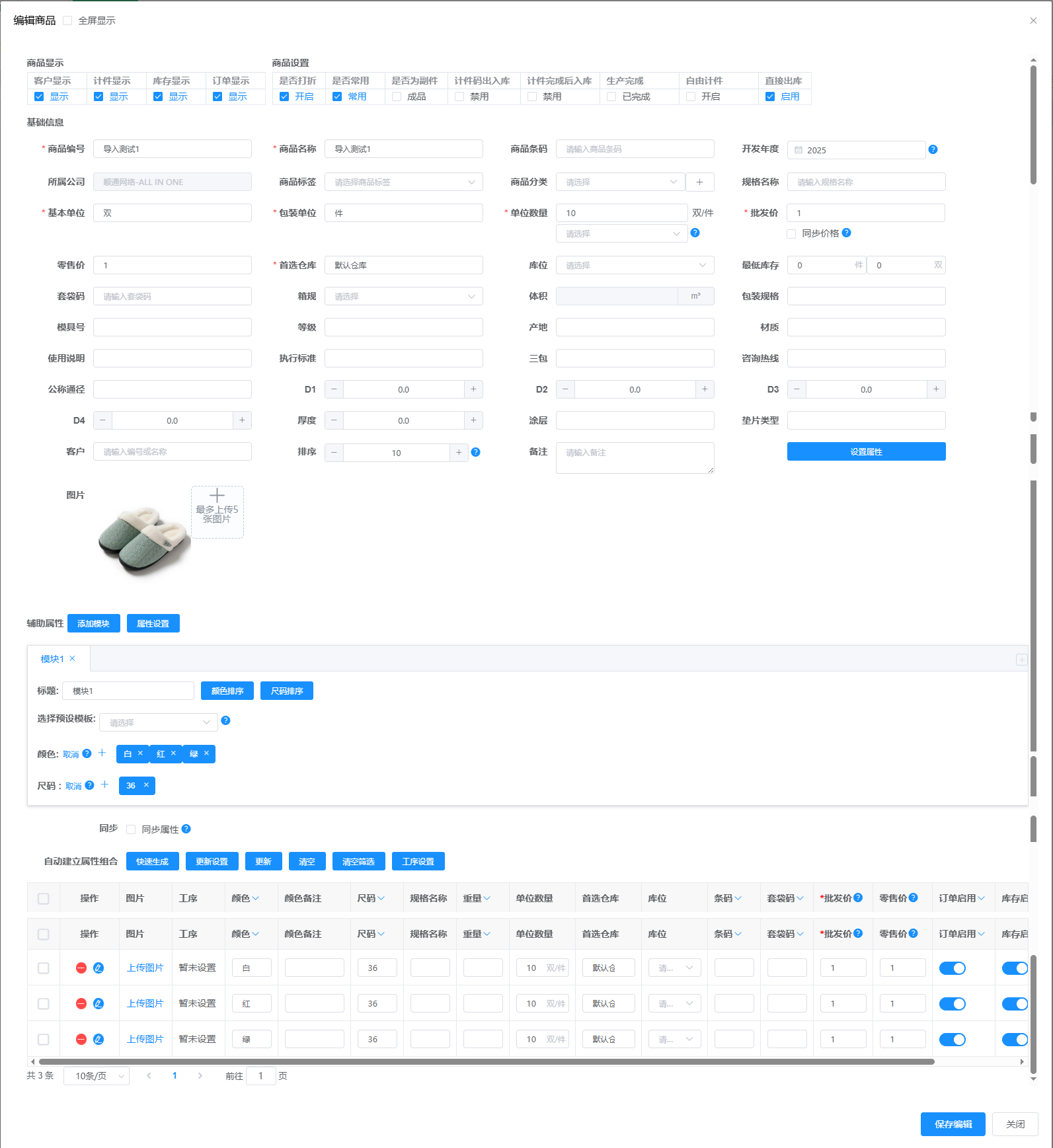
Task: Click the table's horizontal scrollbar
Action: click(x=487, y=1061)
